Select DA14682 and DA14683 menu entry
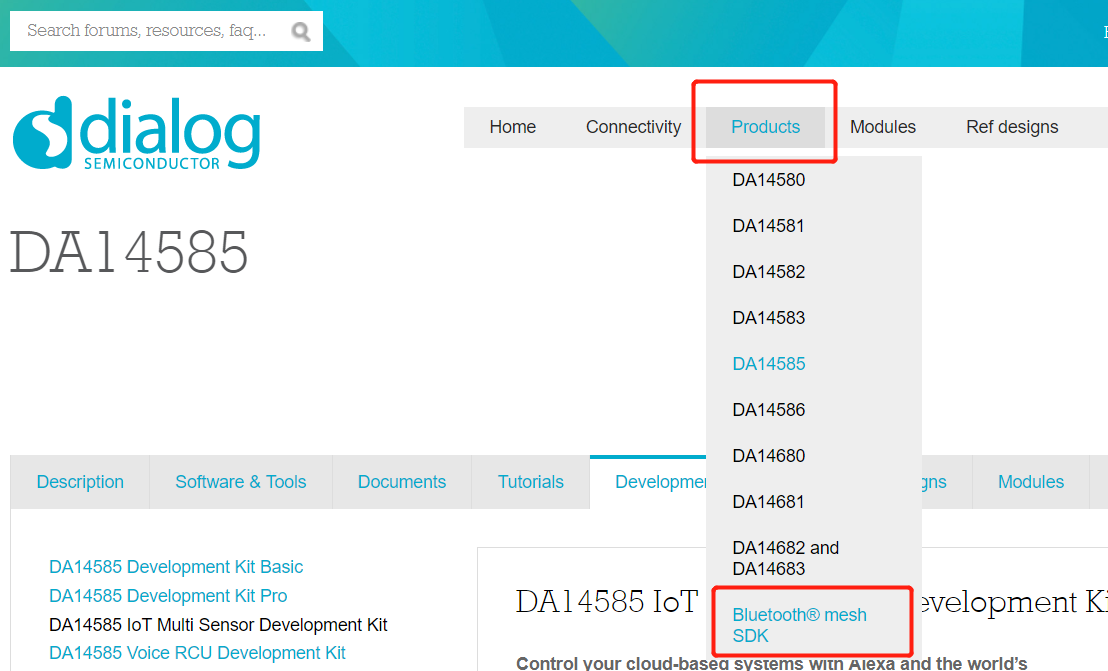This screenshot has height=671, width=1108. click(x=786, y=558)
